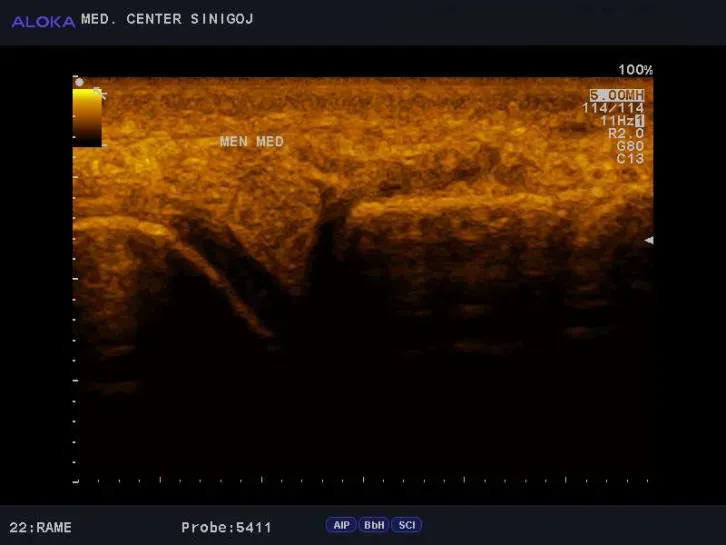Click the BbH badge
Image resolution: width=726 pixels, height=545 pixels.
coord(374,525)
